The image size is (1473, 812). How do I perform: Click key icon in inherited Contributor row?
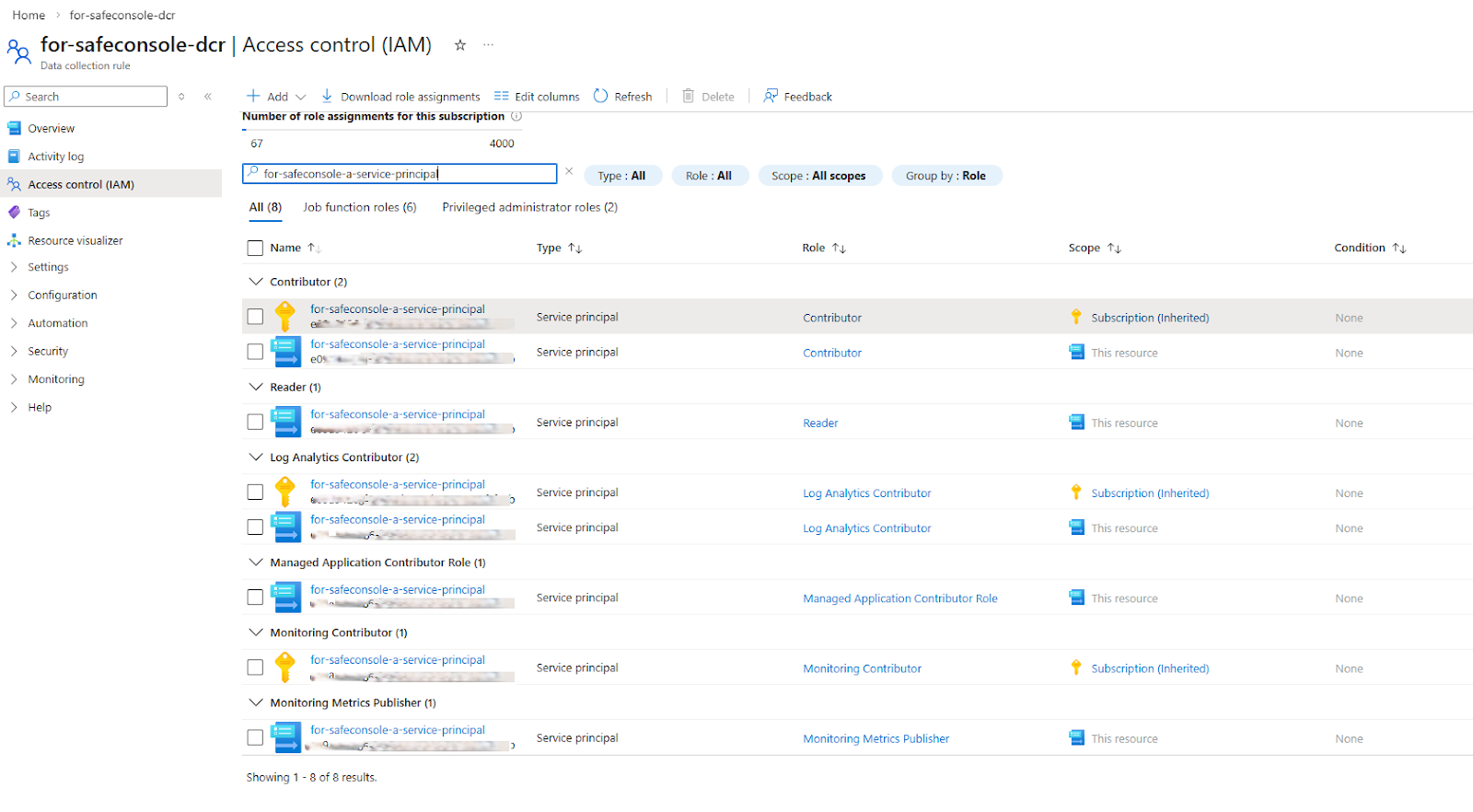285,317
